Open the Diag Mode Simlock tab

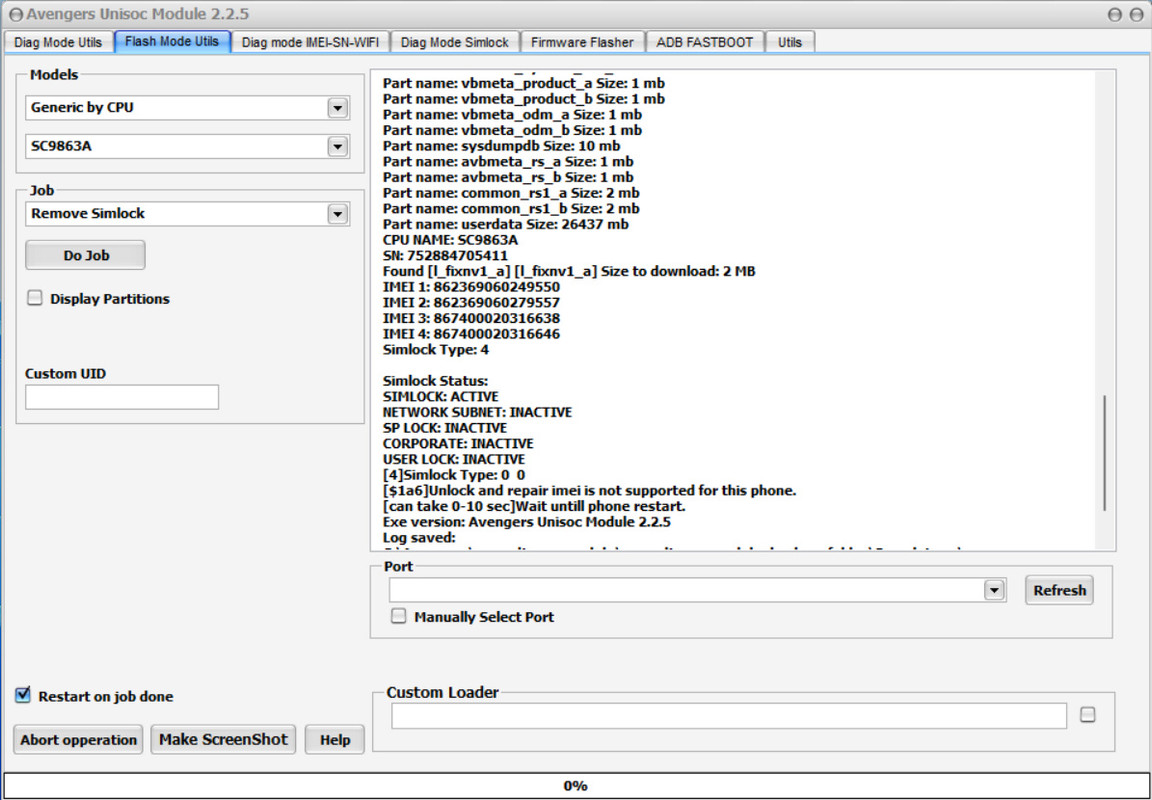455,42
